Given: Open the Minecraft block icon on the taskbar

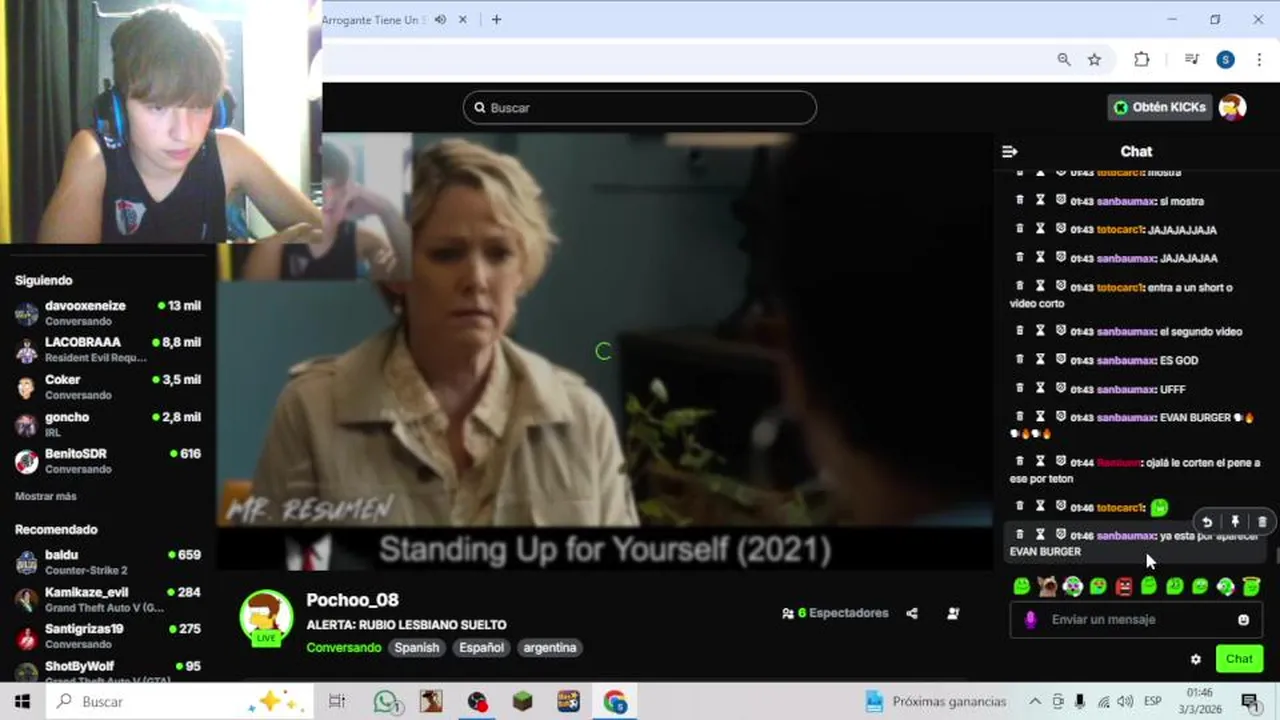Looking at the screenshot, I should click(523, 701).
